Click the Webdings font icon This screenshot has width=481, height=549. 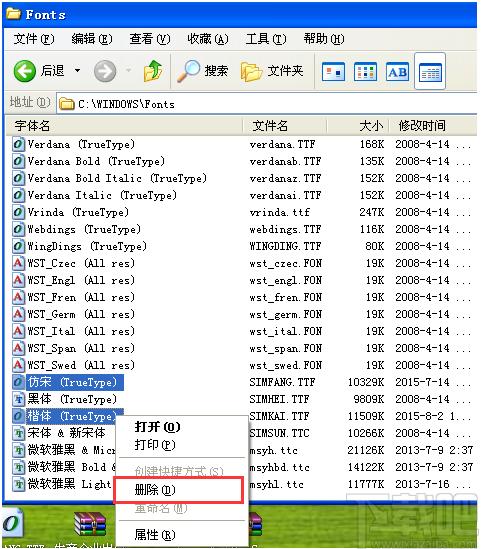point(18,229)
